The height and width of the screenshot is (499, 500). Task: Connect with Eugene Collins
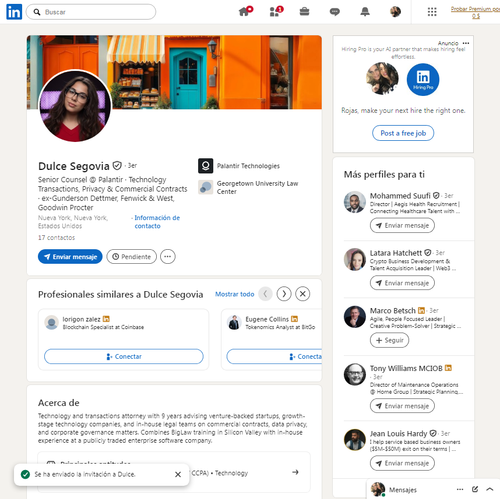pyautogui.click(x=274, y=357)
